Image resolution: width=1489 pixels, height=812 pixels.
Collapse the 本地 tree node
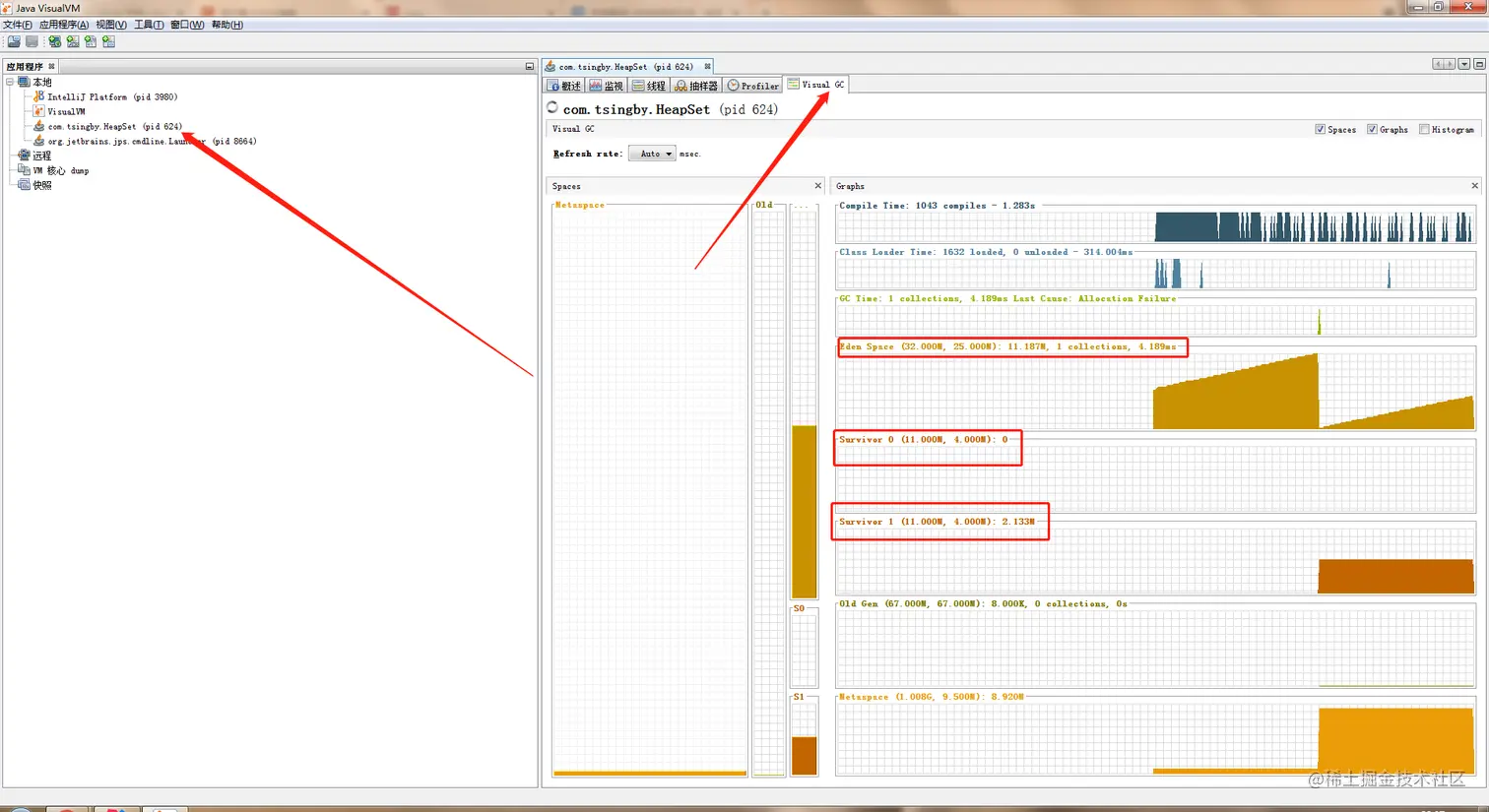click(x=10, y=82)
